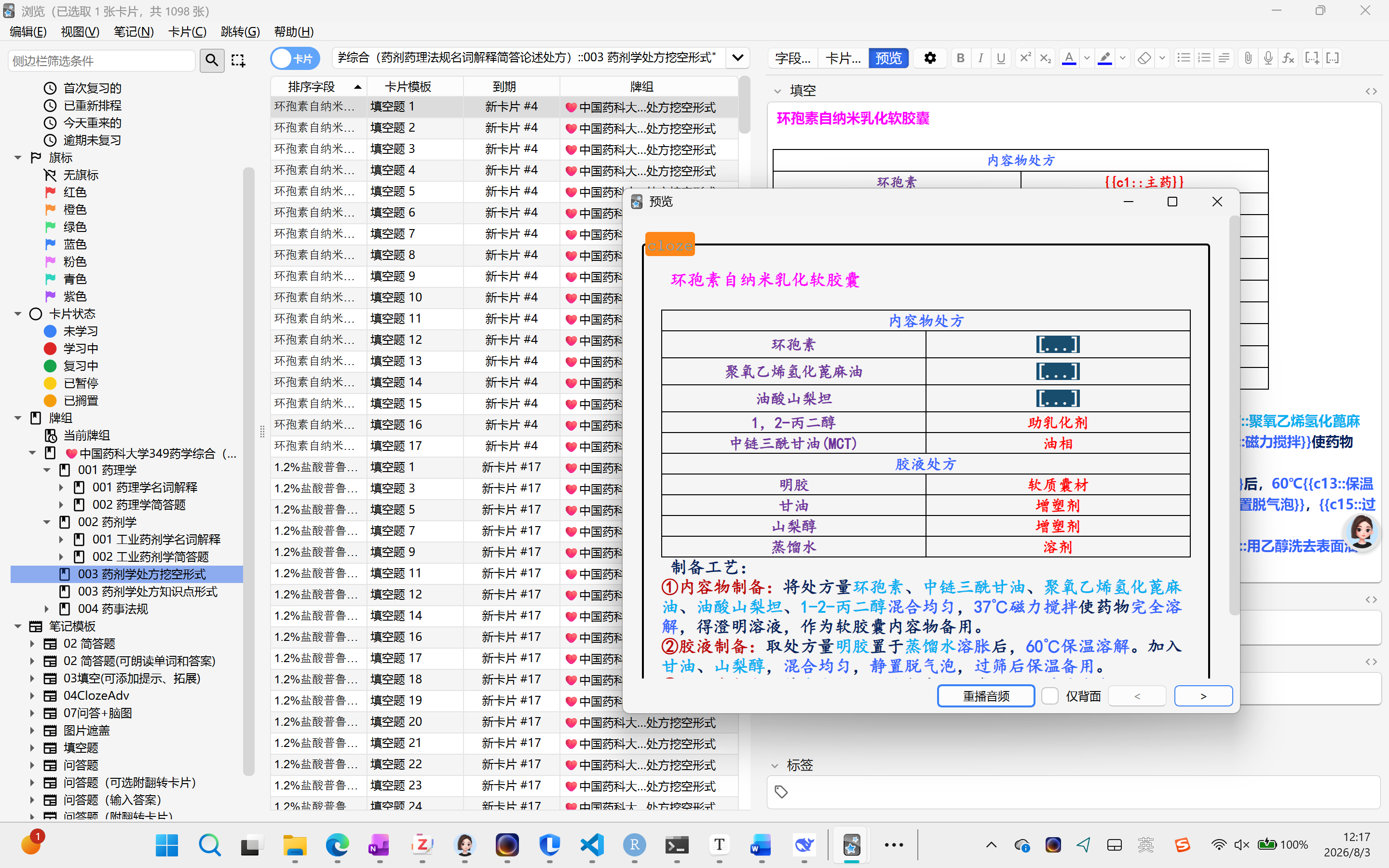Sort by the 到期 column header
1389x868 pixels.
click(504, 87)
